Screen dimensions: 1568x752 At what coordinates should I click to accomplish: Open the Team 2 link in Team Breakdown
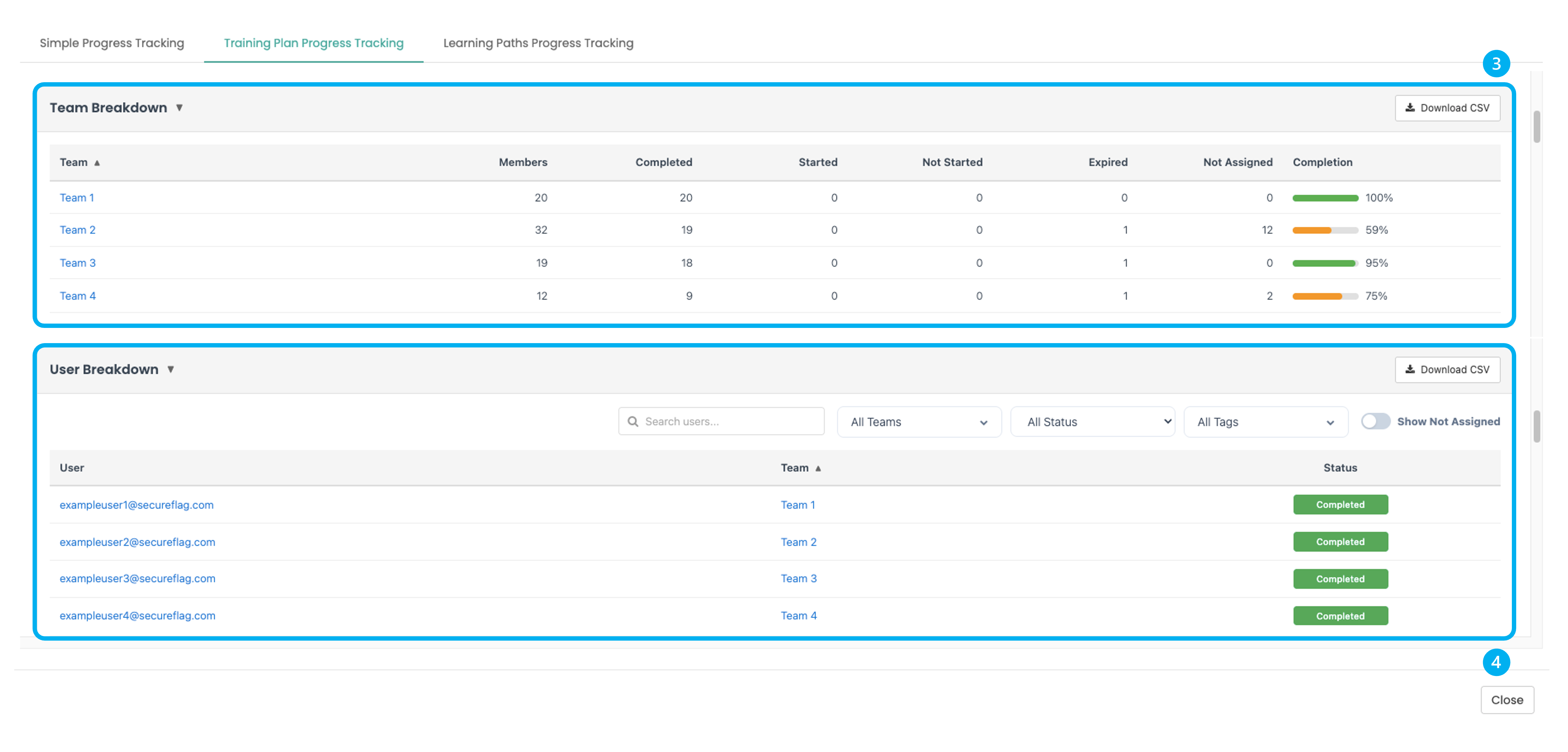click(x=77, y=230)
